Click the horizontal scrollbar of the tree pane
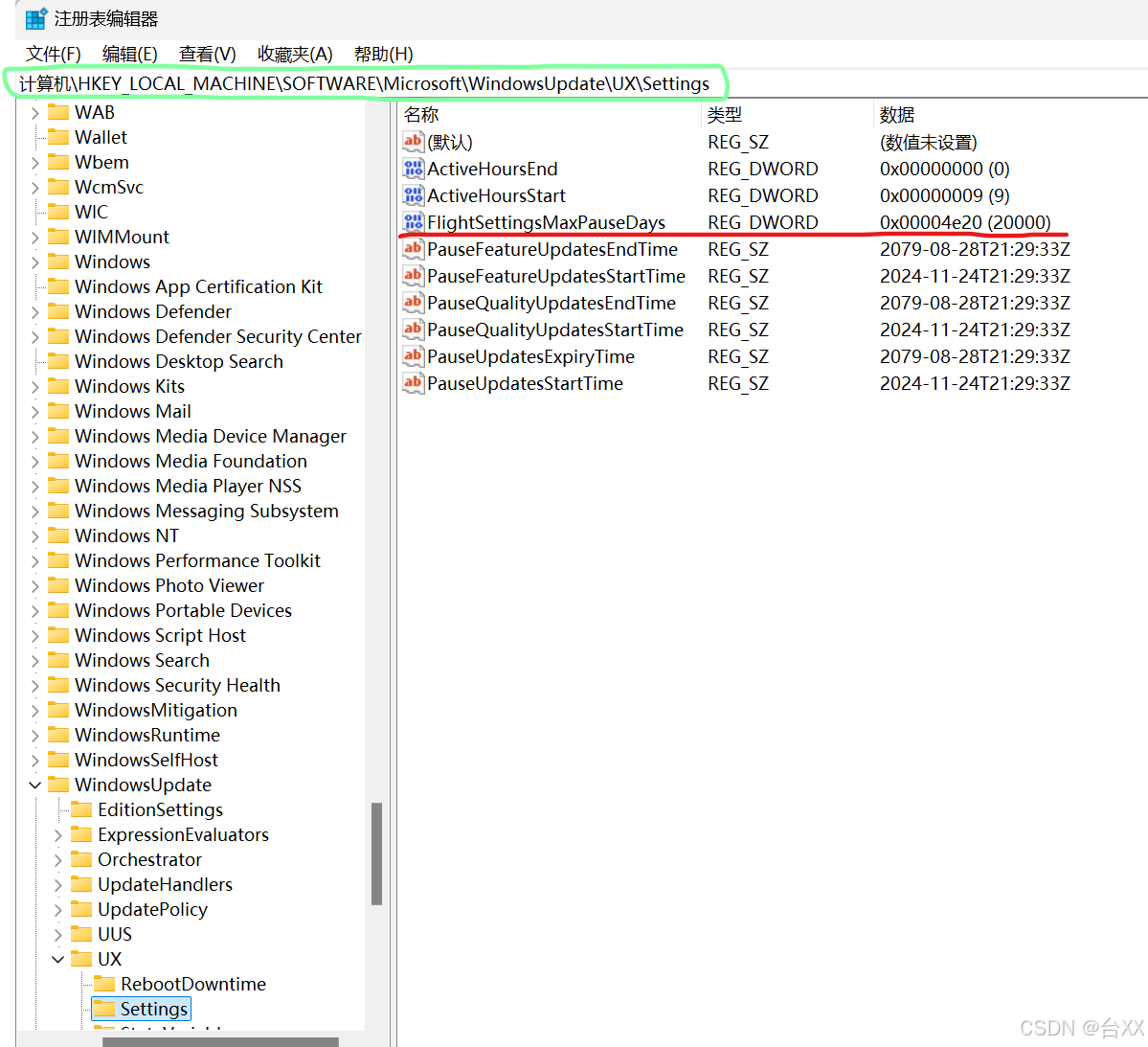 pos(220,1041)
